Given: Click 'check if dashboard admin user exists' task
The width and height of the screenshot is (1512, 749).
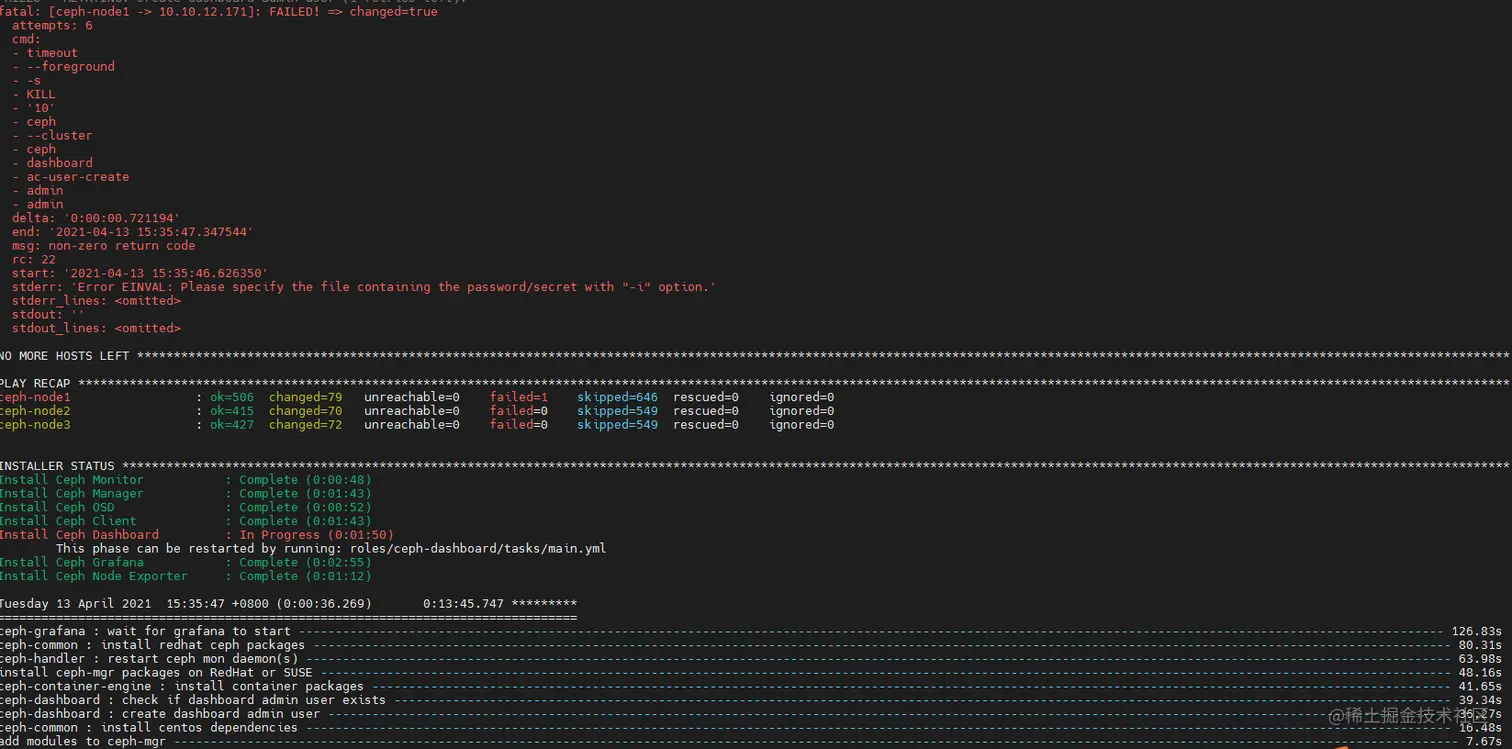Looking at the screenshot, I should 254,700.
